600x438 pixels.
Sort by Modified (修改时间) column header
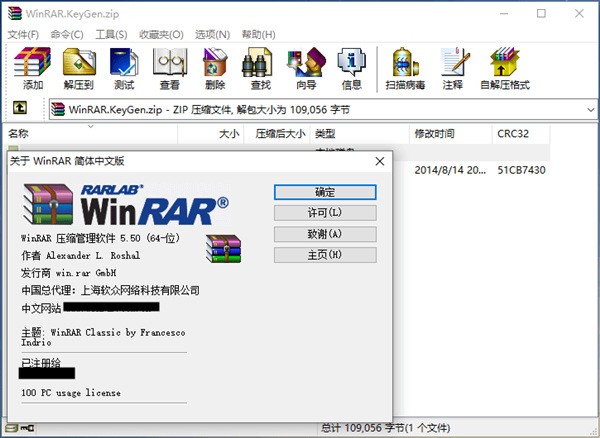tap(451, 134)
